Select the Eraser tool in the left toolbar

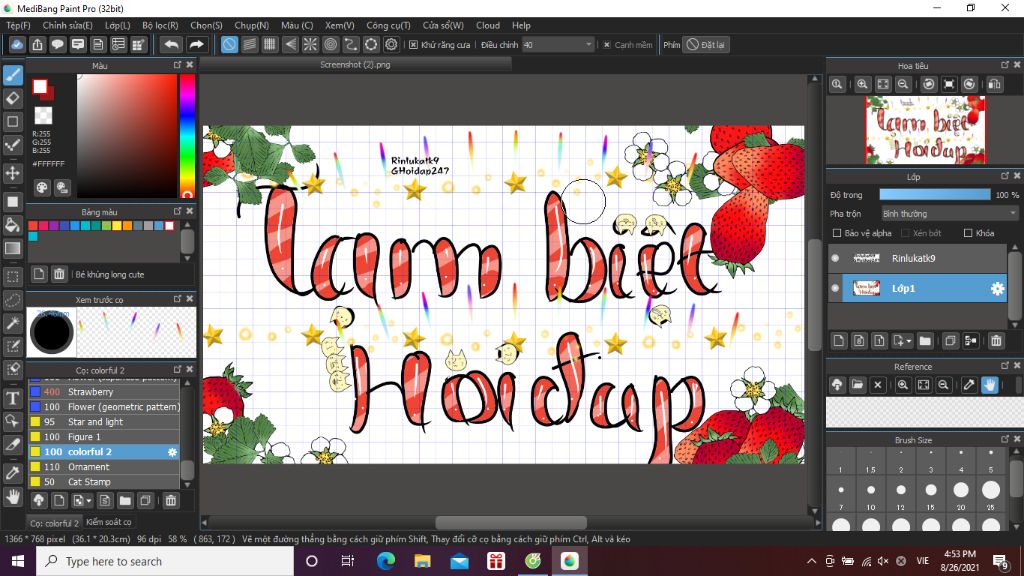click(x=12, y=99)
